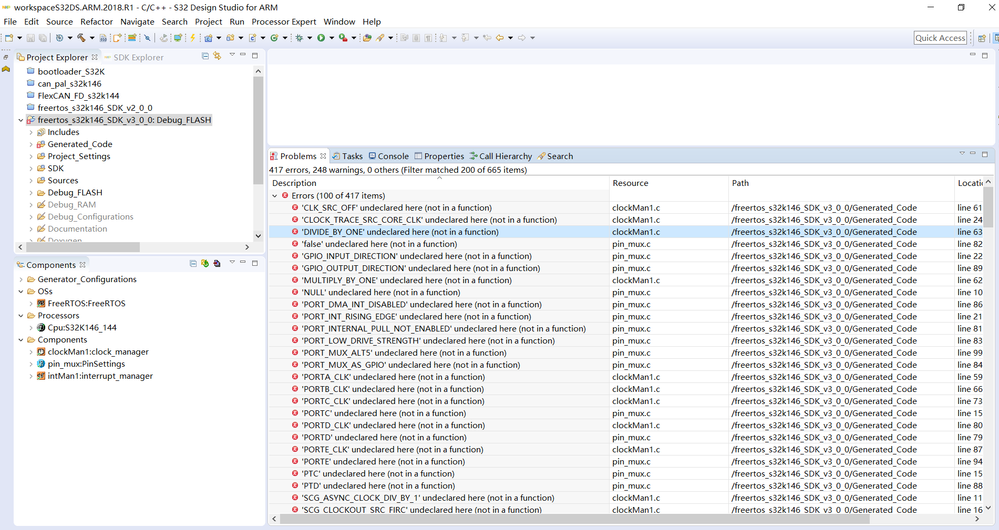Screen dimensions: 999x530
Task: Expand the Generated_Code folder
Action: pyautogui.click(x=31, y=145)
